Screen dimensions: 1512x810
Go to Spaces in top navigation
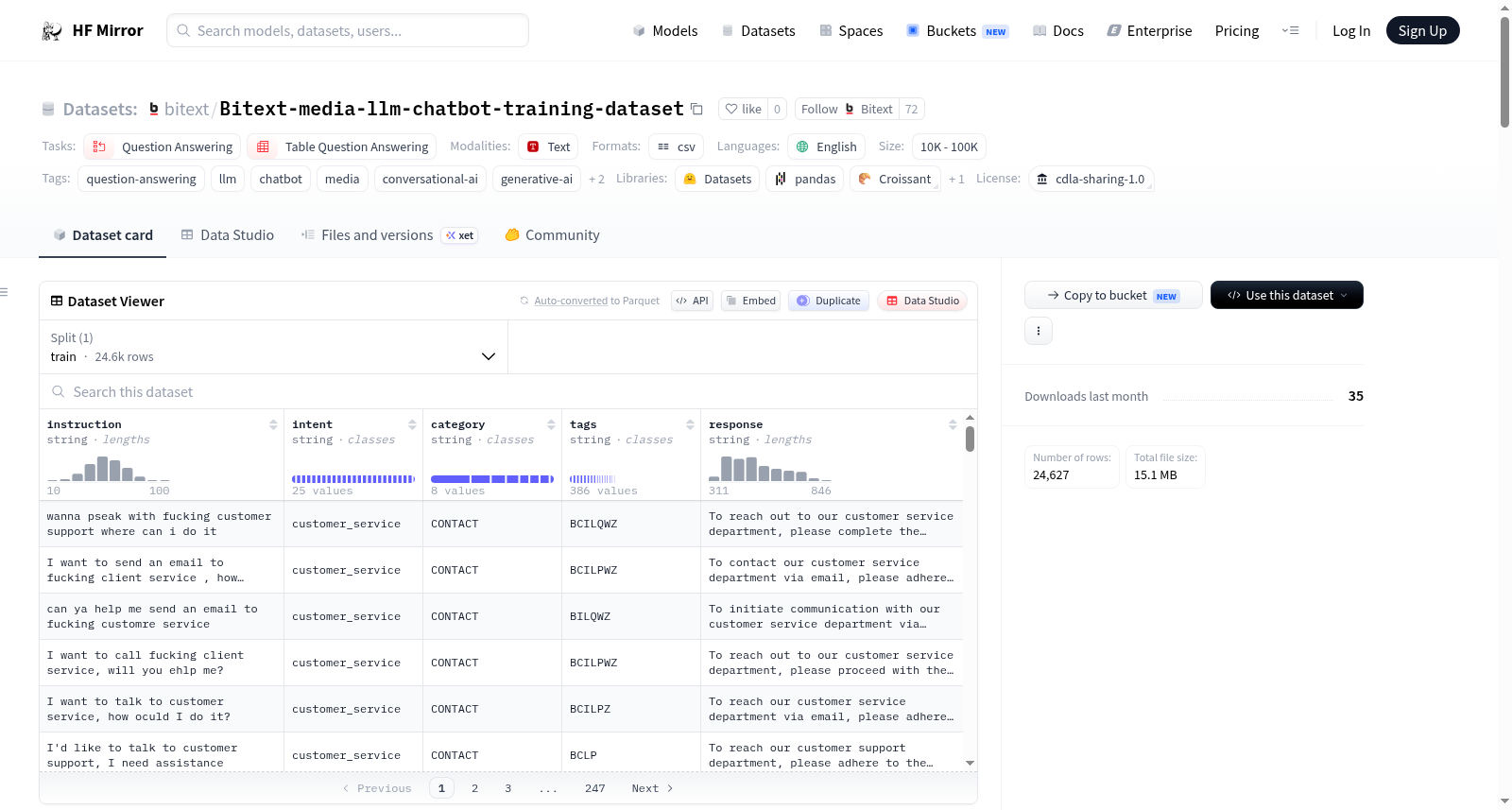850,31
